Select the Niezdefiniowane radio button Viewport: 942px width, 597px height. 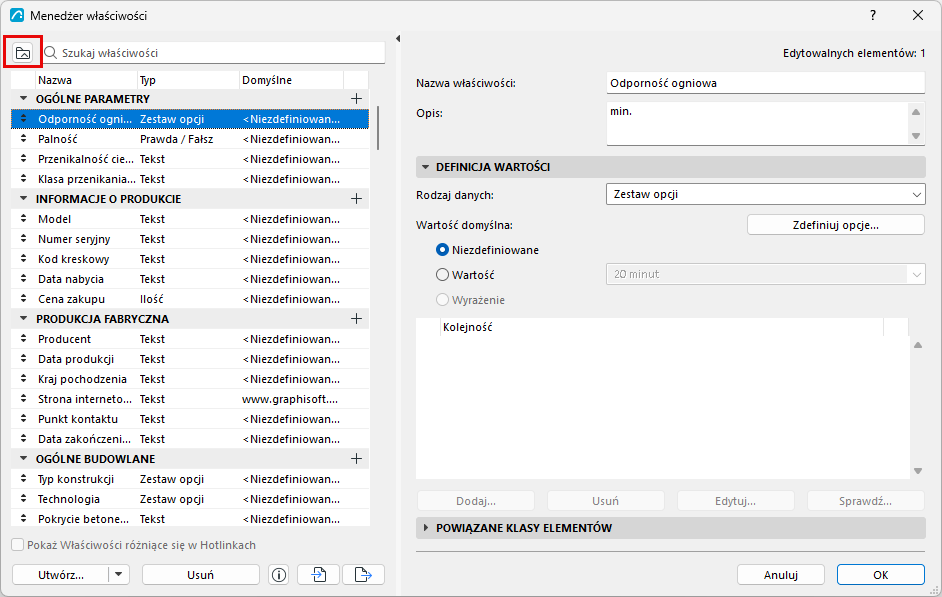pos(442,250)
